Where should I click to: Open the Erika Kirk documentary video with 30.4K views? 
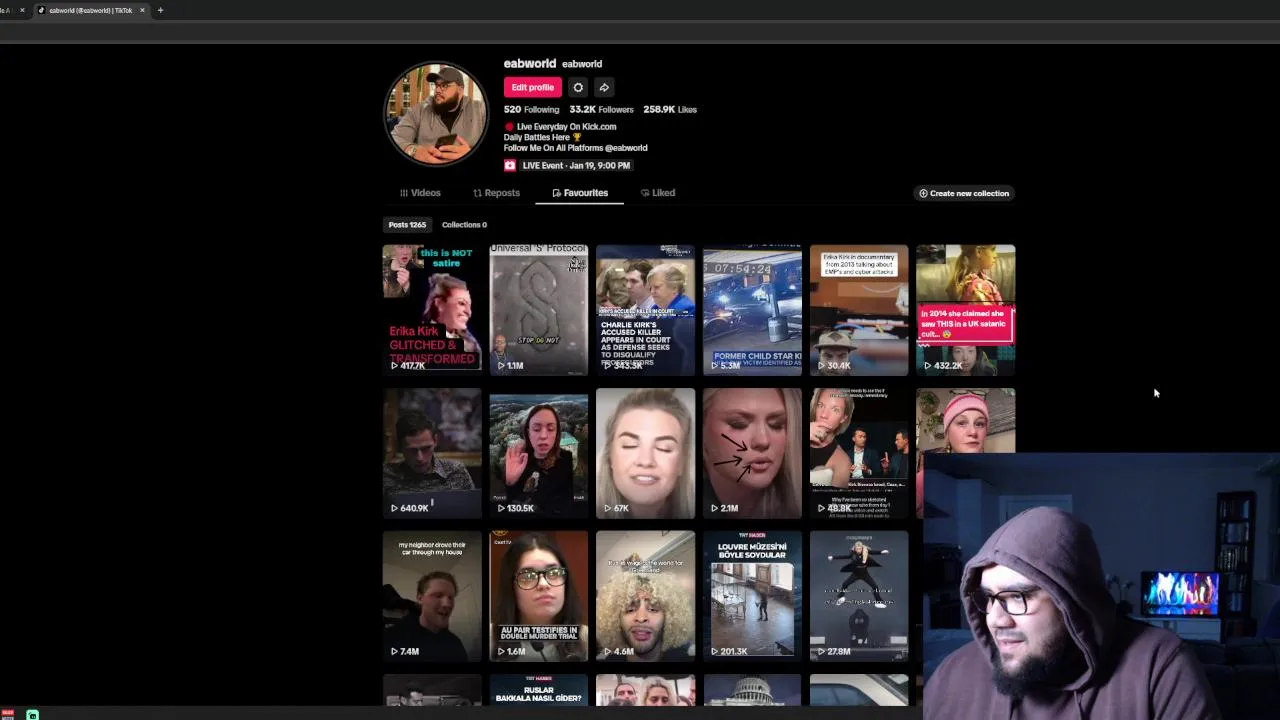point(859,310)
